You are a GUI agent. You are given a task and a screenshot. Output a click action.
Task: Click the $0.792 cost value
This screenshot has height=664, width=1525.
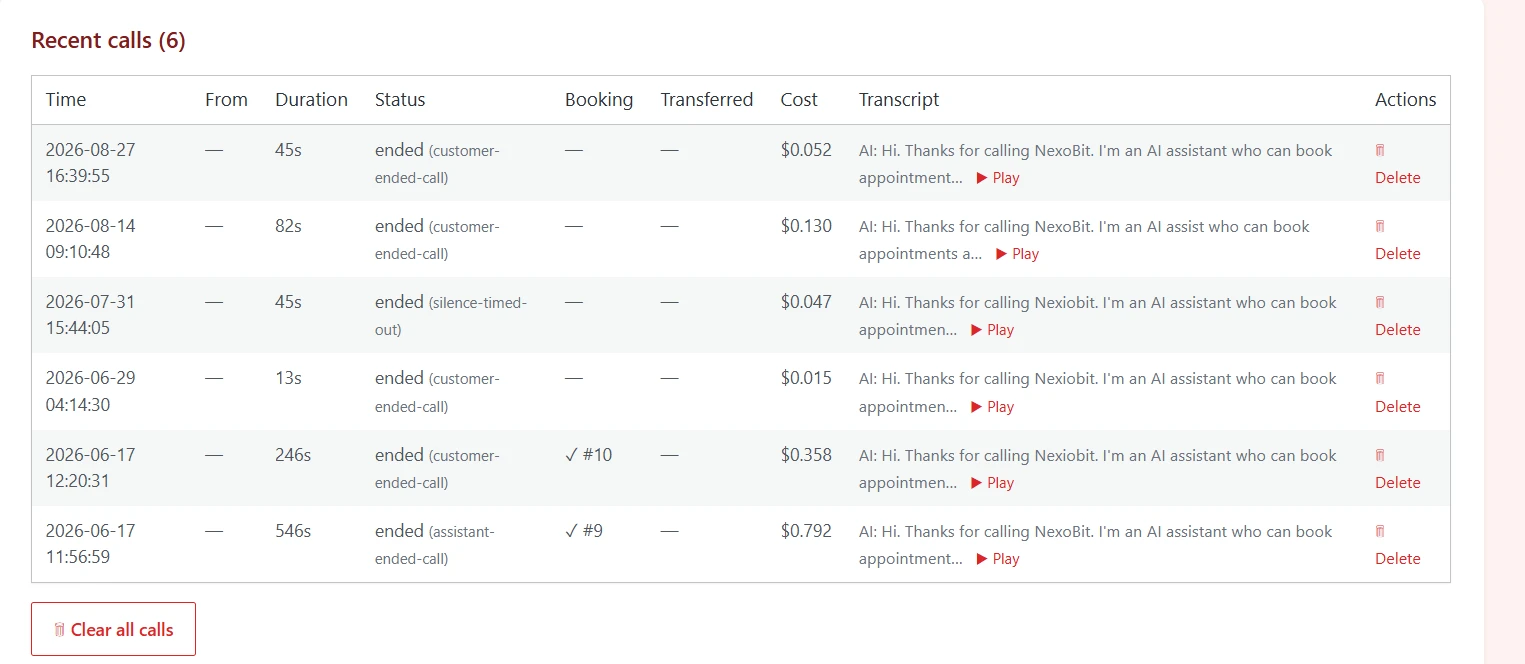point(806,531)
